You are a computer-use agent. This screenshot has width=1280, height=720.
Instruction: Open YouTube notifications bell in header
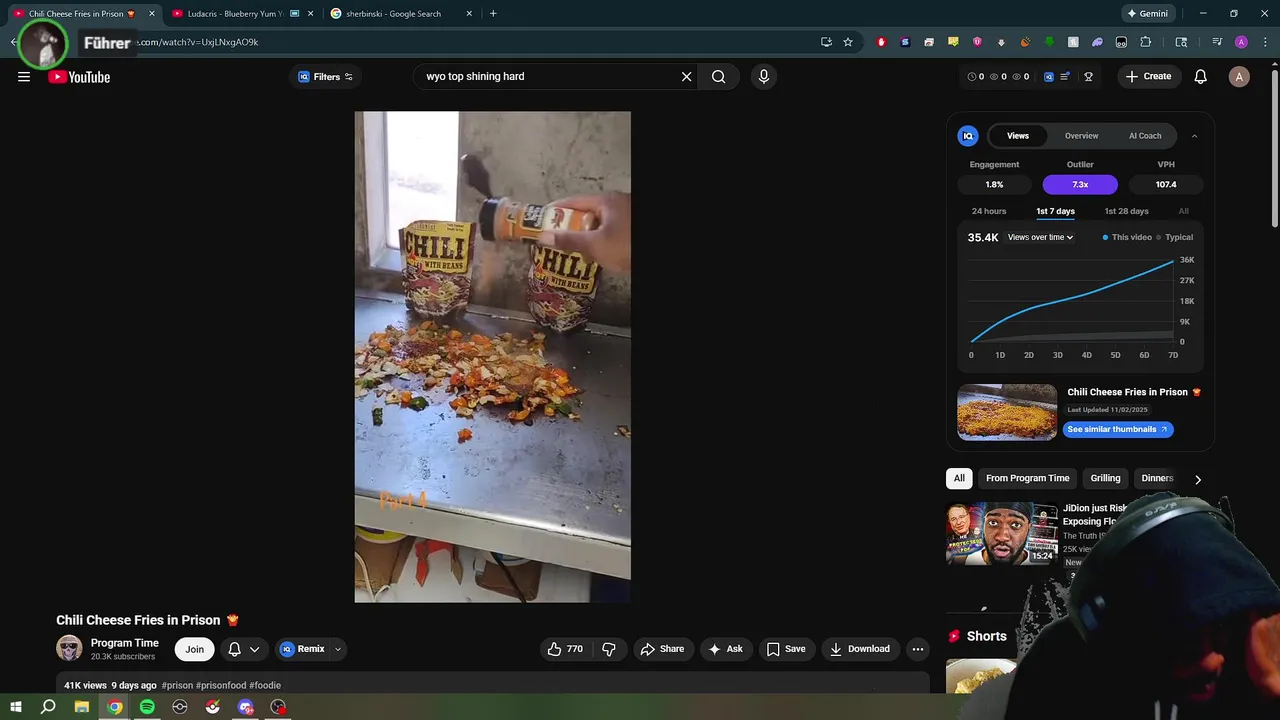point(1201,77)
